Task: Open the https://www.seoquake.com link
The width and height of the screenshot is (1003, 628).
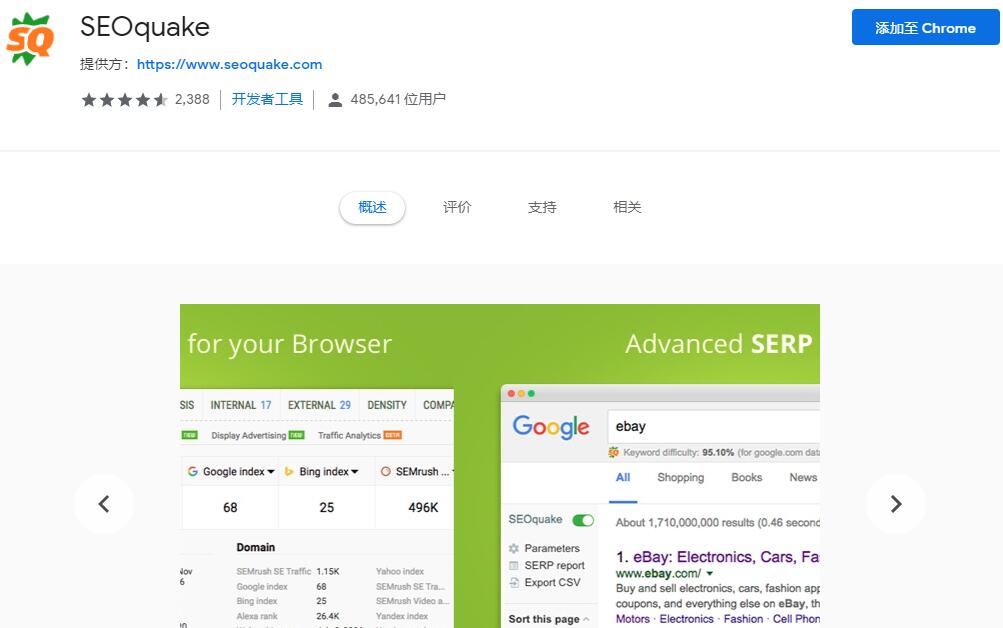Action: point(229,65)
